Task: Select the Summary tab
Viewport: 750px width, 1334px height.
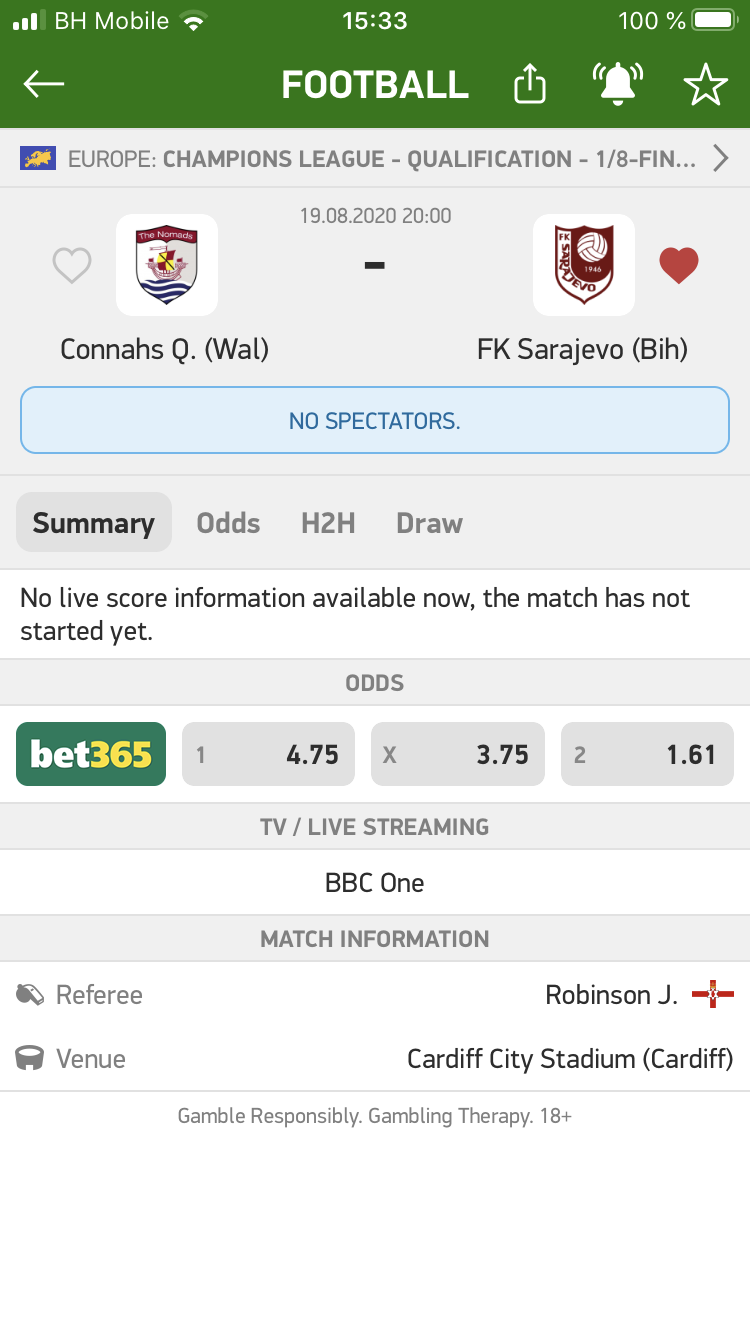Action: (94, 523)
